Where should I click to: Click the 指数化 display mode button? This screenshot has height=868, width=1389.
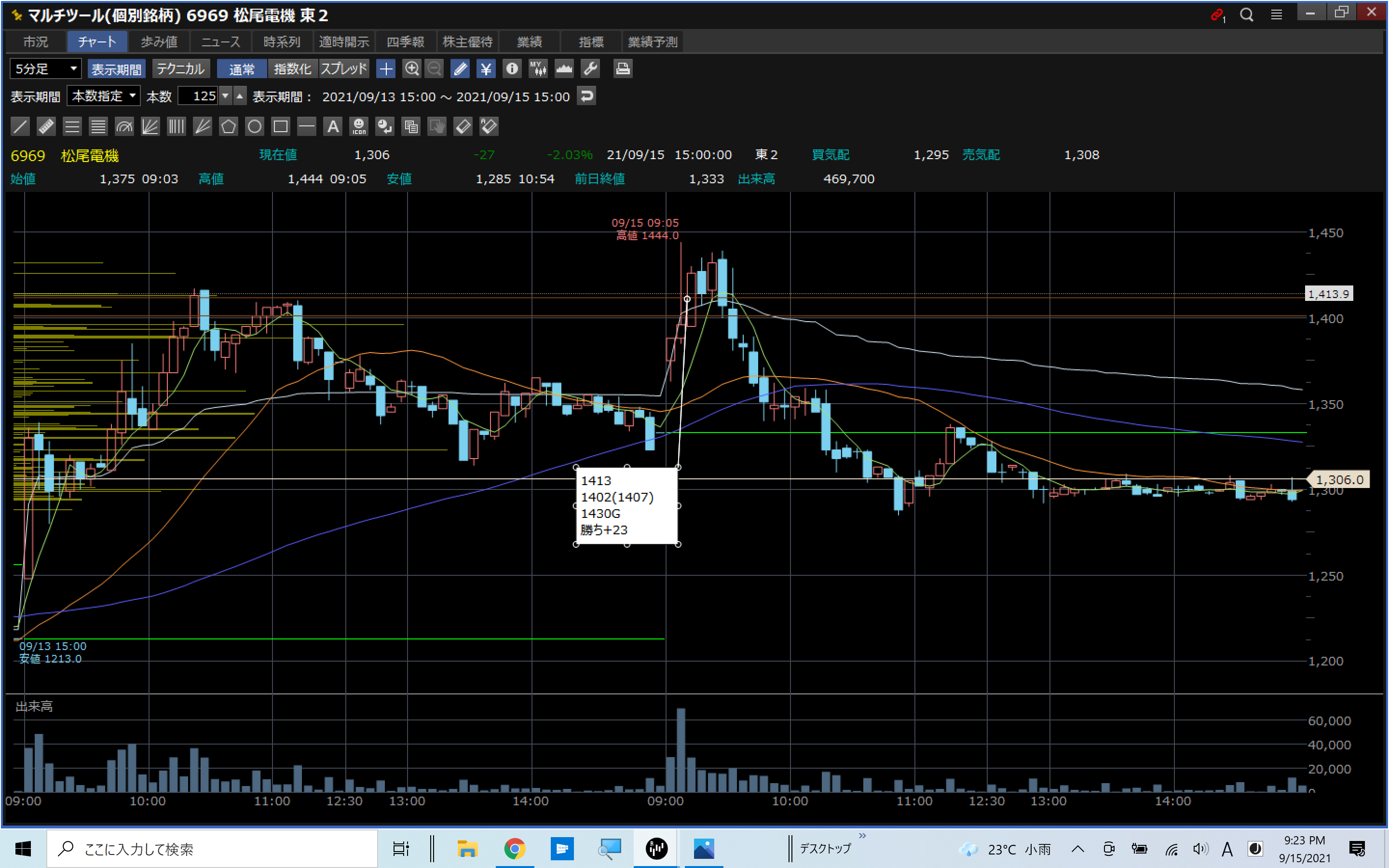[x=292, y=69]
